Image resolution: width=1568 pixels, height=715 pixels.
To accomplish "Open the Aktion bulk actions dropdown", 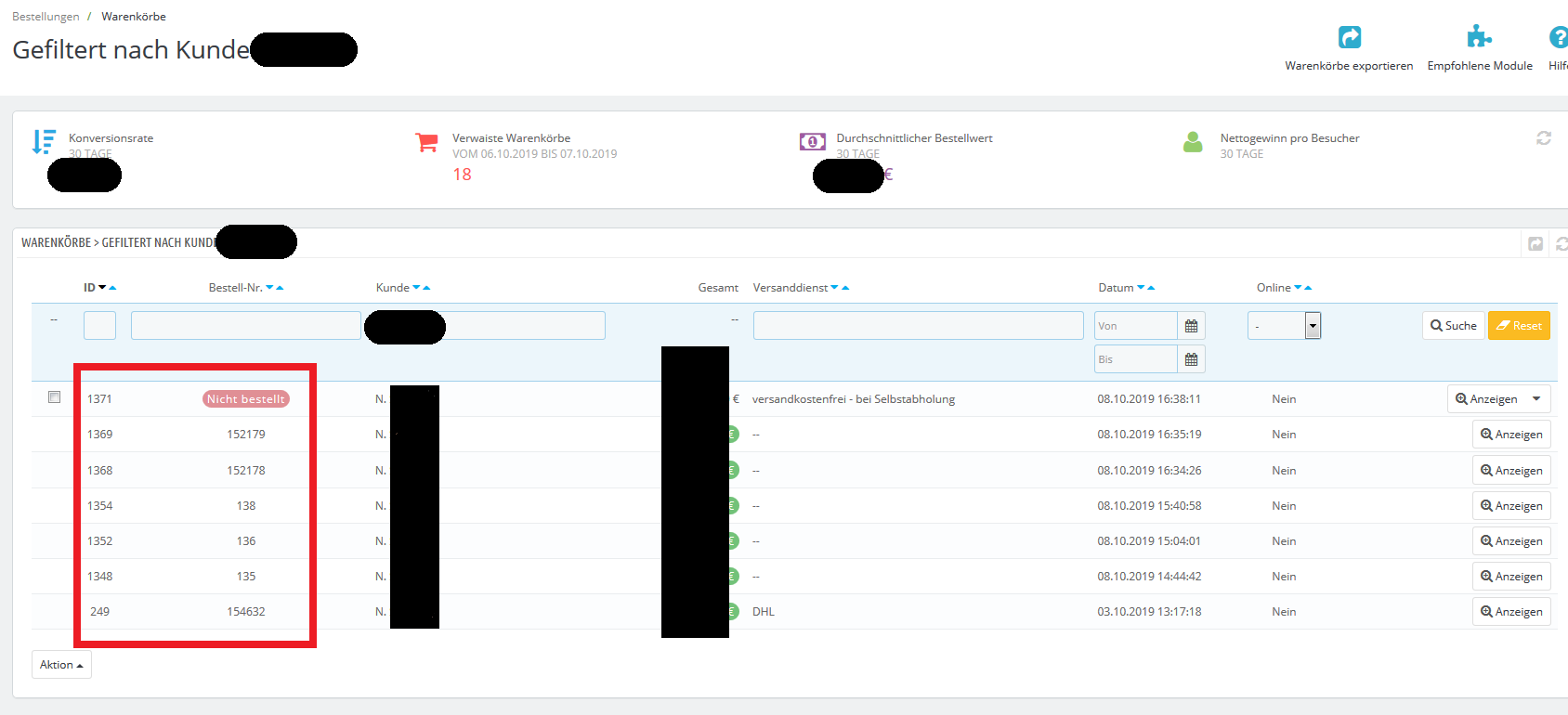I will pyautogui.click(x=61, y=665).
